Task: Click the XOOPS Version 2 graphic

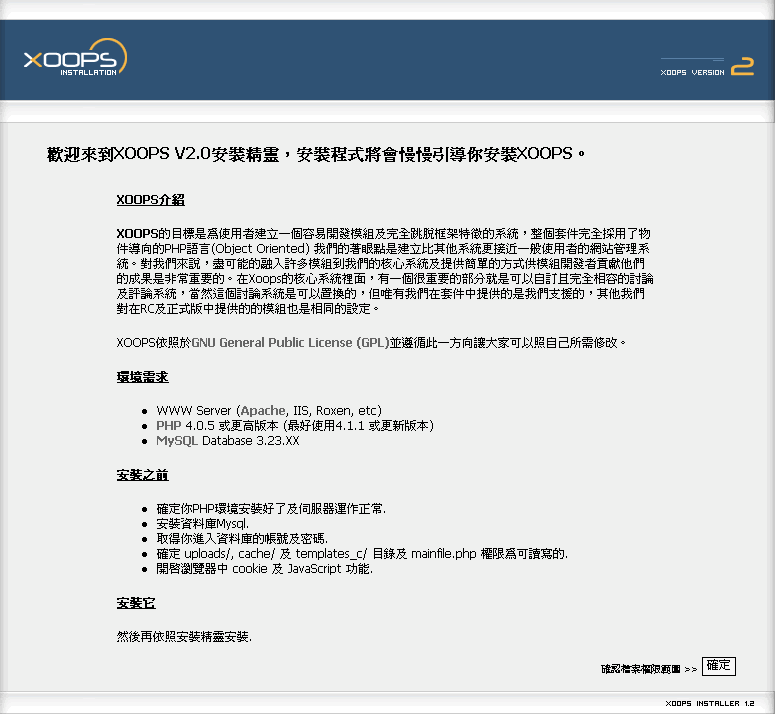Action: click(710, 67)
